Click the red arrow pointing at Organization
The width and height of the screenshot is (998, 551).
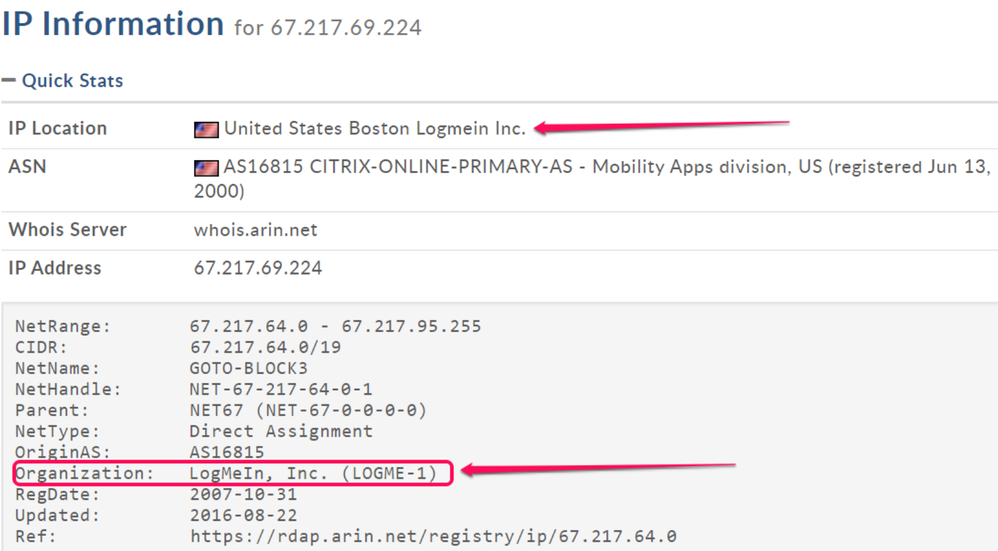(x=598, y=467)
